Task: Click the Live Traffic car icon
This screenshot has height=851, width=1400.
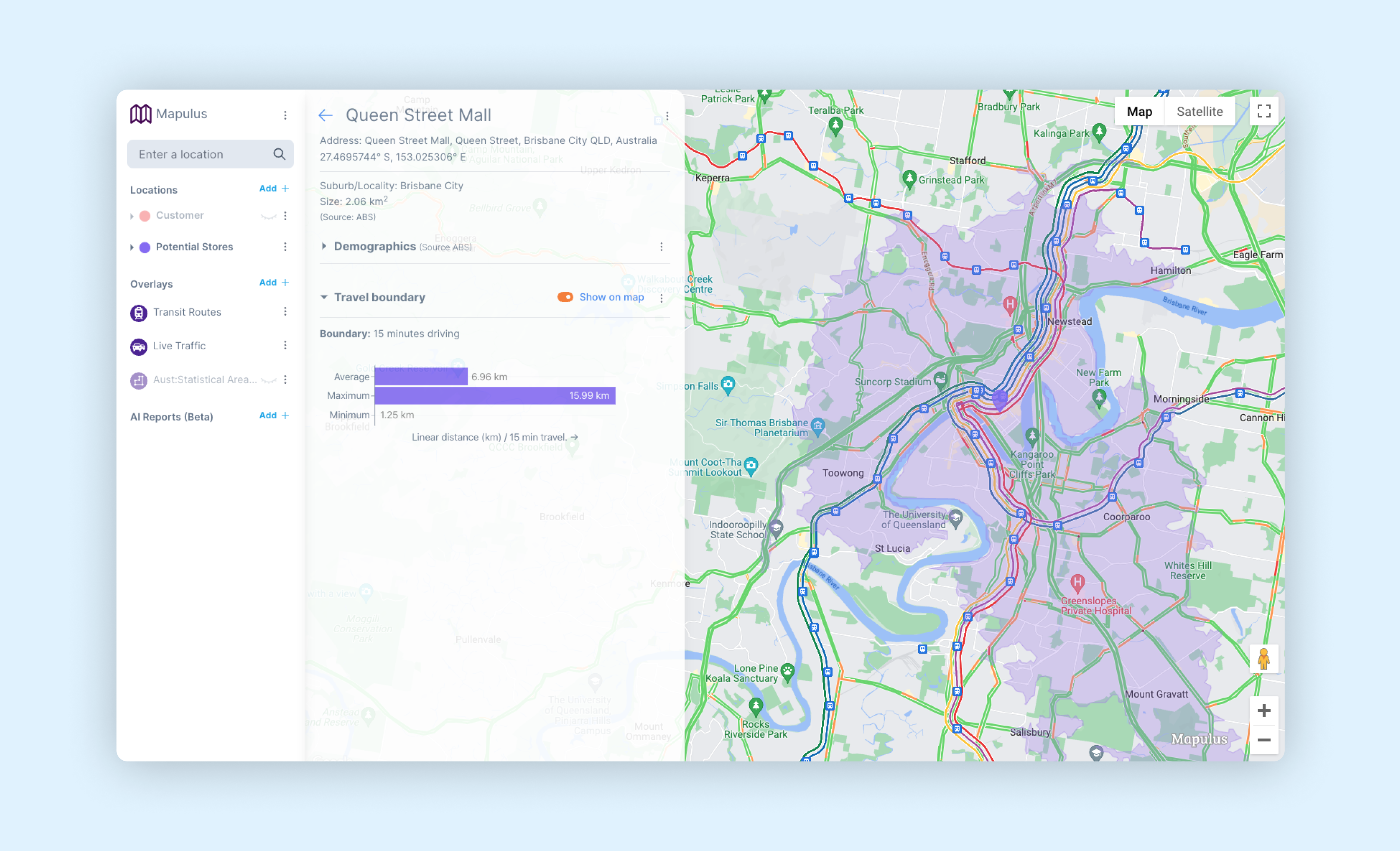Action: (x=139, y=346)
